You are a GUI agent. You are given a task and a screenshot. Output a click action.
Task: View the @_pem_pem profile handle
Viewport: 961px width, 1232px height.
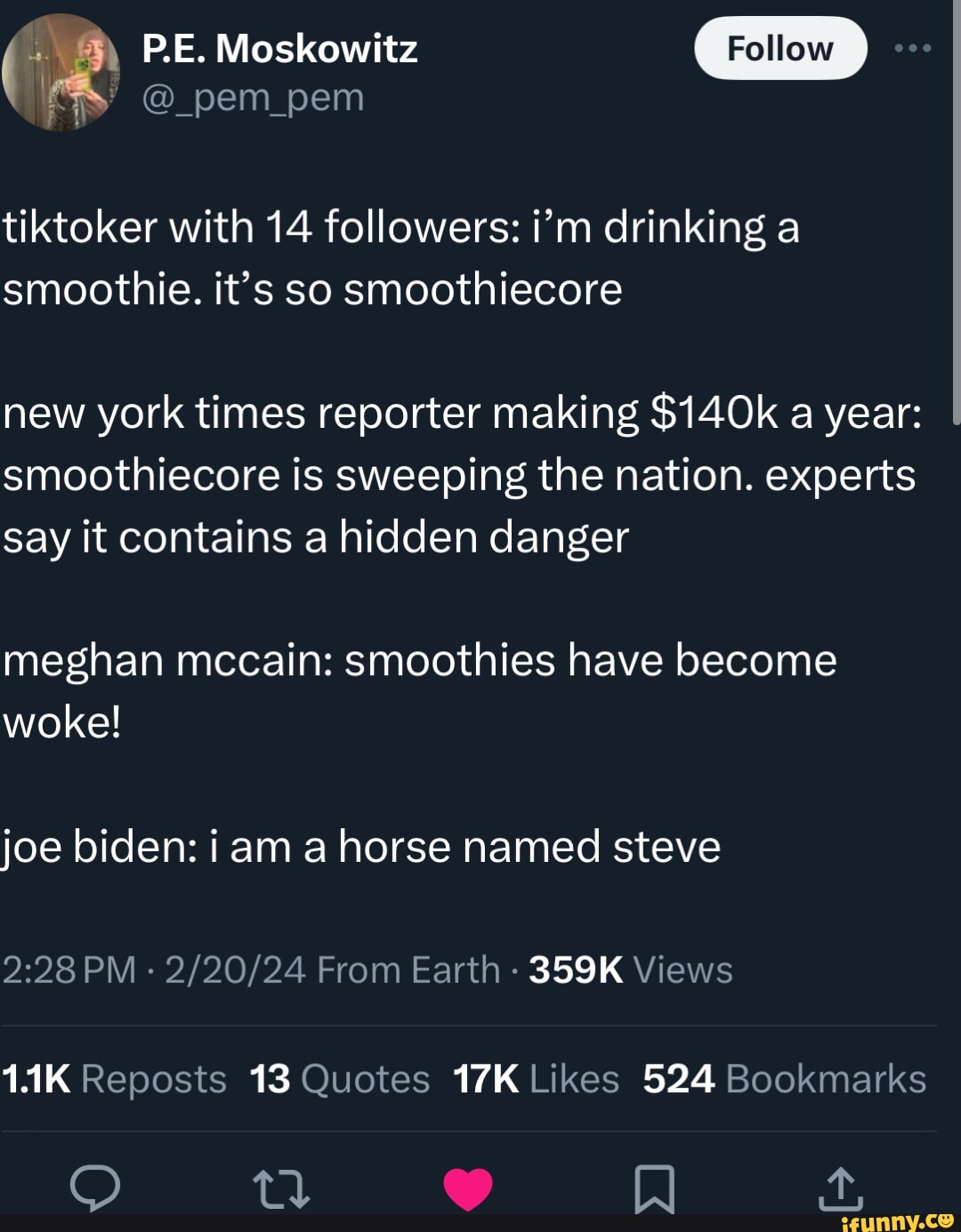click(x=253, y=98)
